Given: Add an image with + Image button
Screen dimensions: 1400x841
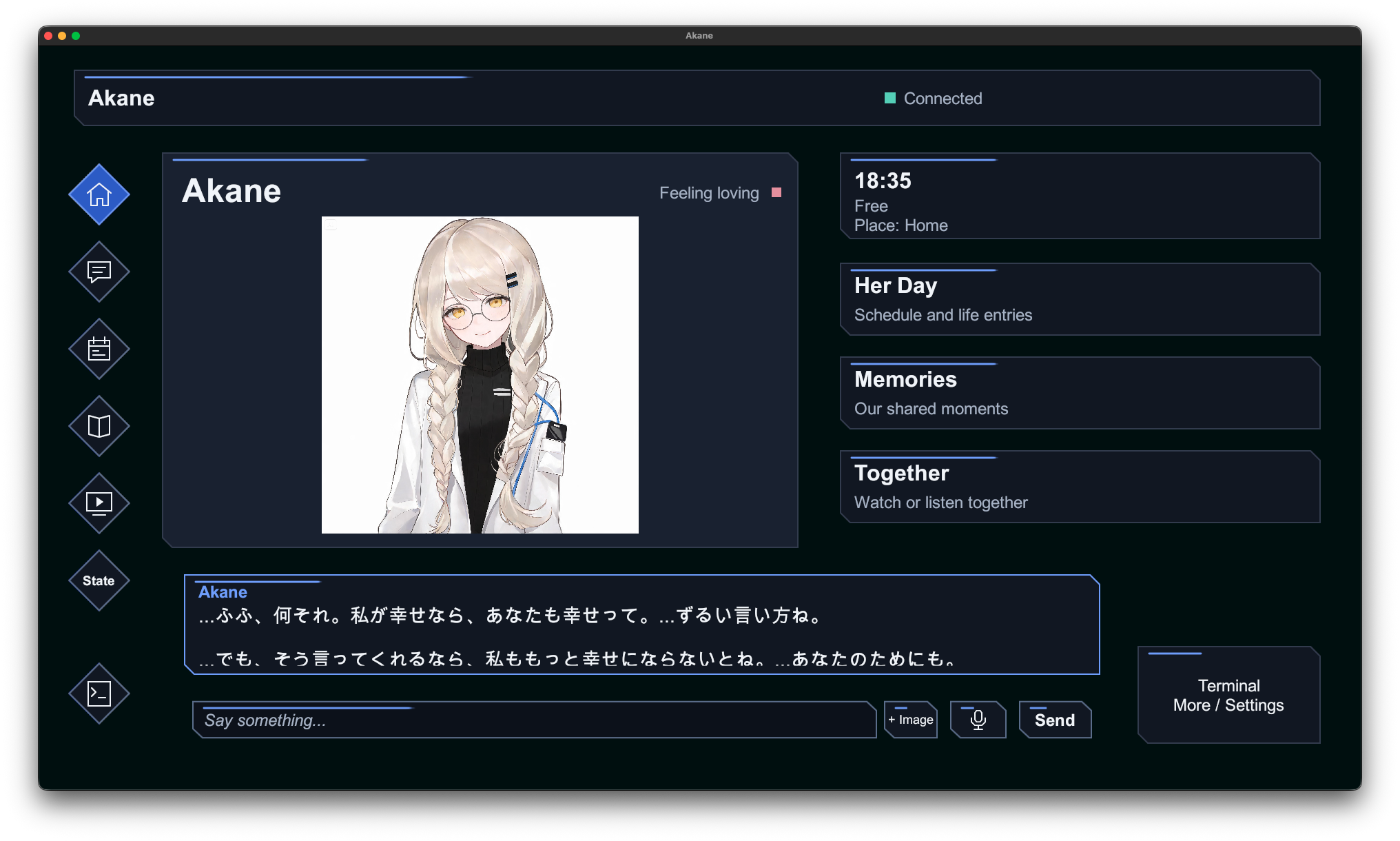Looking at the screenshot, I should coord(911,720).
